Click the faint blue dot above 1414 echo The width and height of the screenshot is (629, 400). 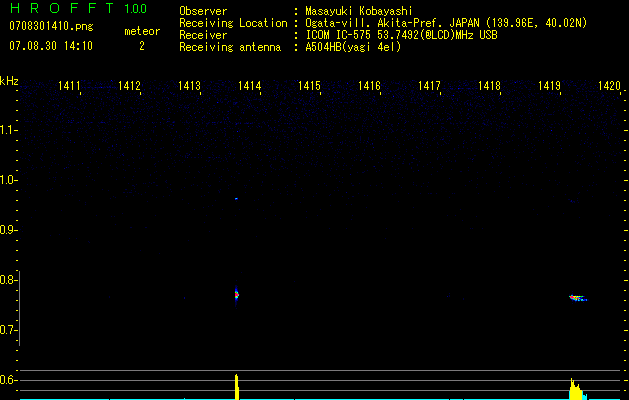(236, 199)
